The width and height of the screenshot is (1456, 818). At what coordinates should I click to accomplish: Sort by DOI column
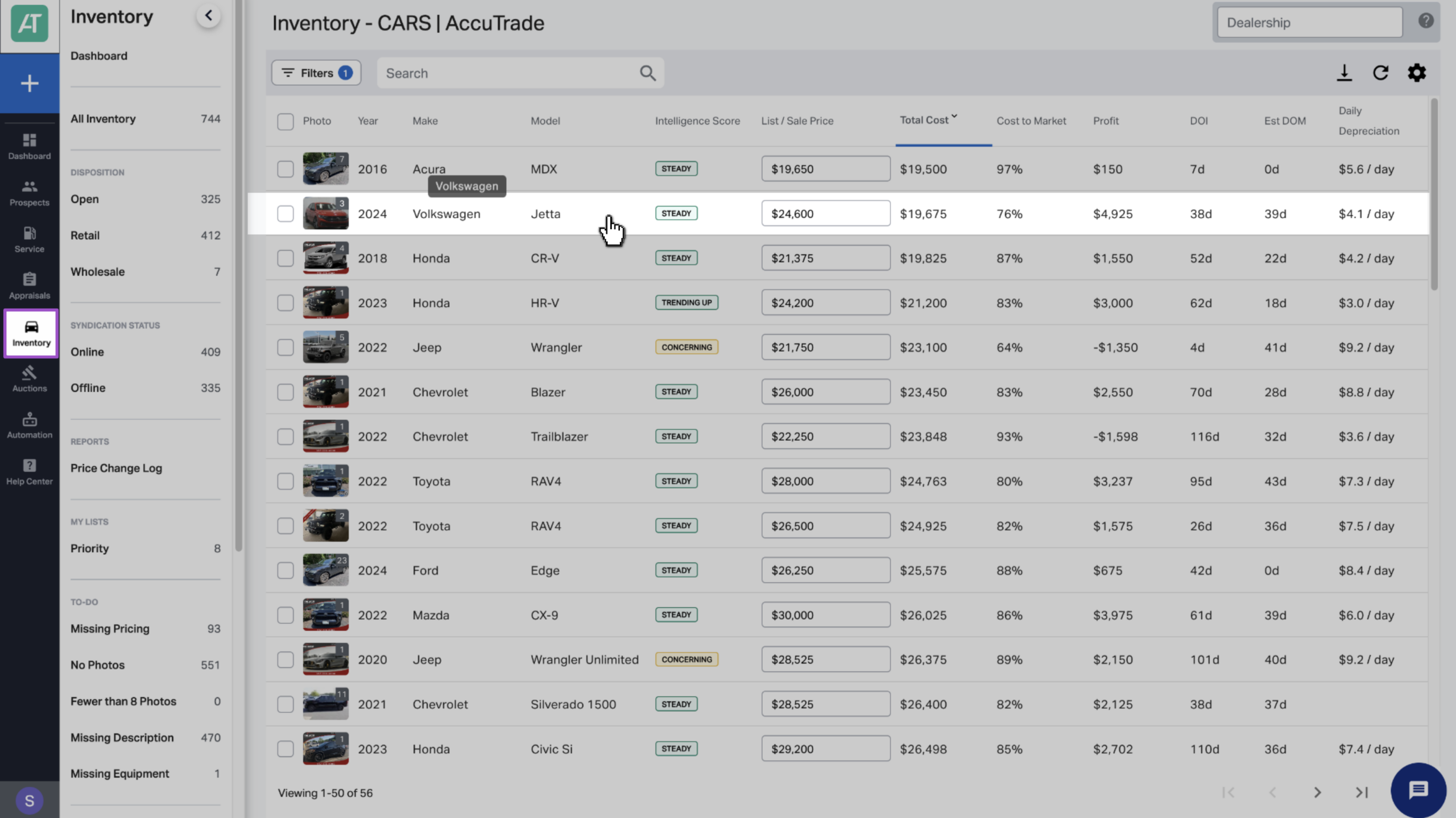[x=1199, y=121]
